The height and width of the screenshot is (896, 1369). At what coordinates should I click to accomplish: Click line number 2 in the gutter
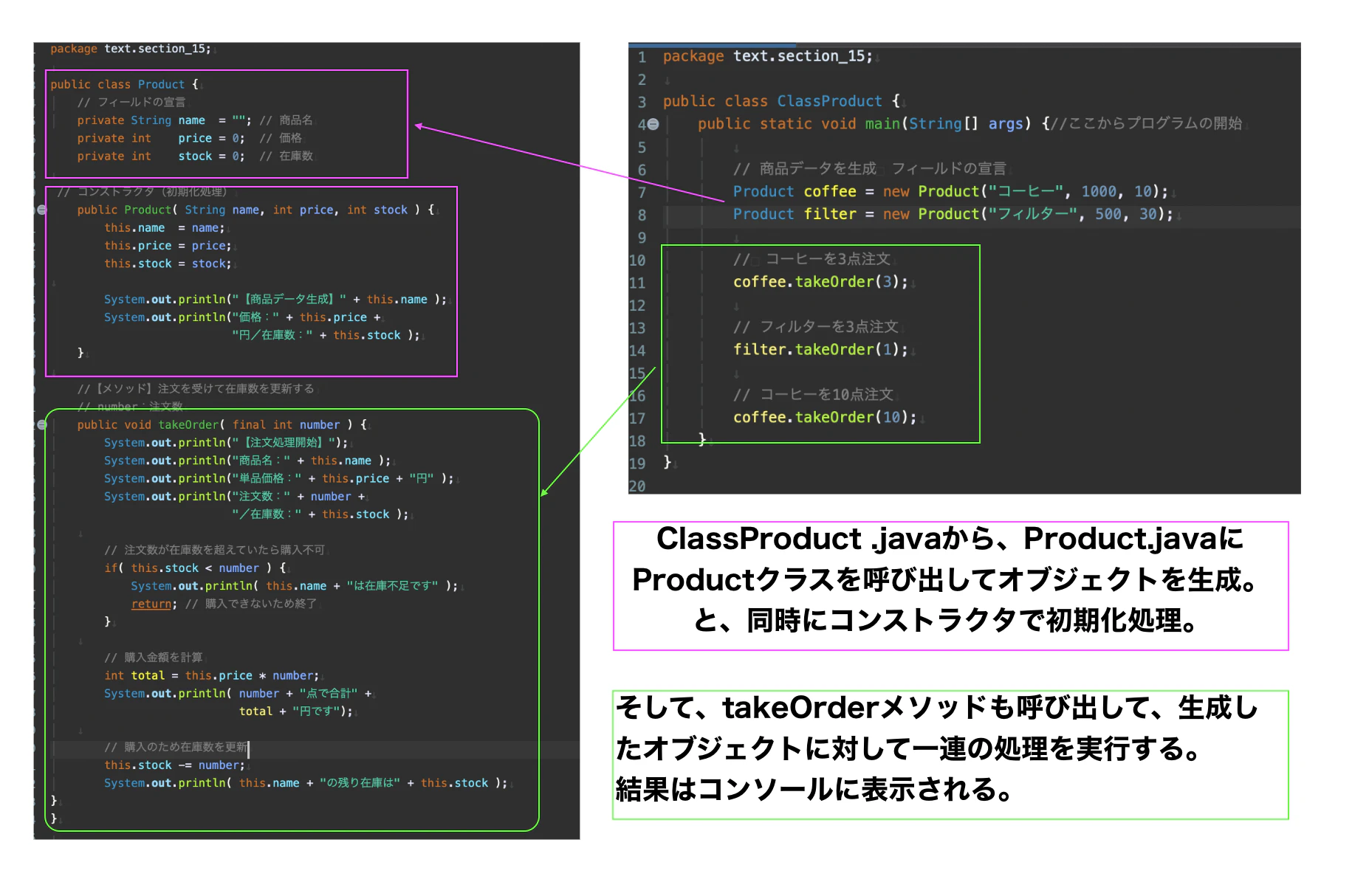(x=642, y=80)
